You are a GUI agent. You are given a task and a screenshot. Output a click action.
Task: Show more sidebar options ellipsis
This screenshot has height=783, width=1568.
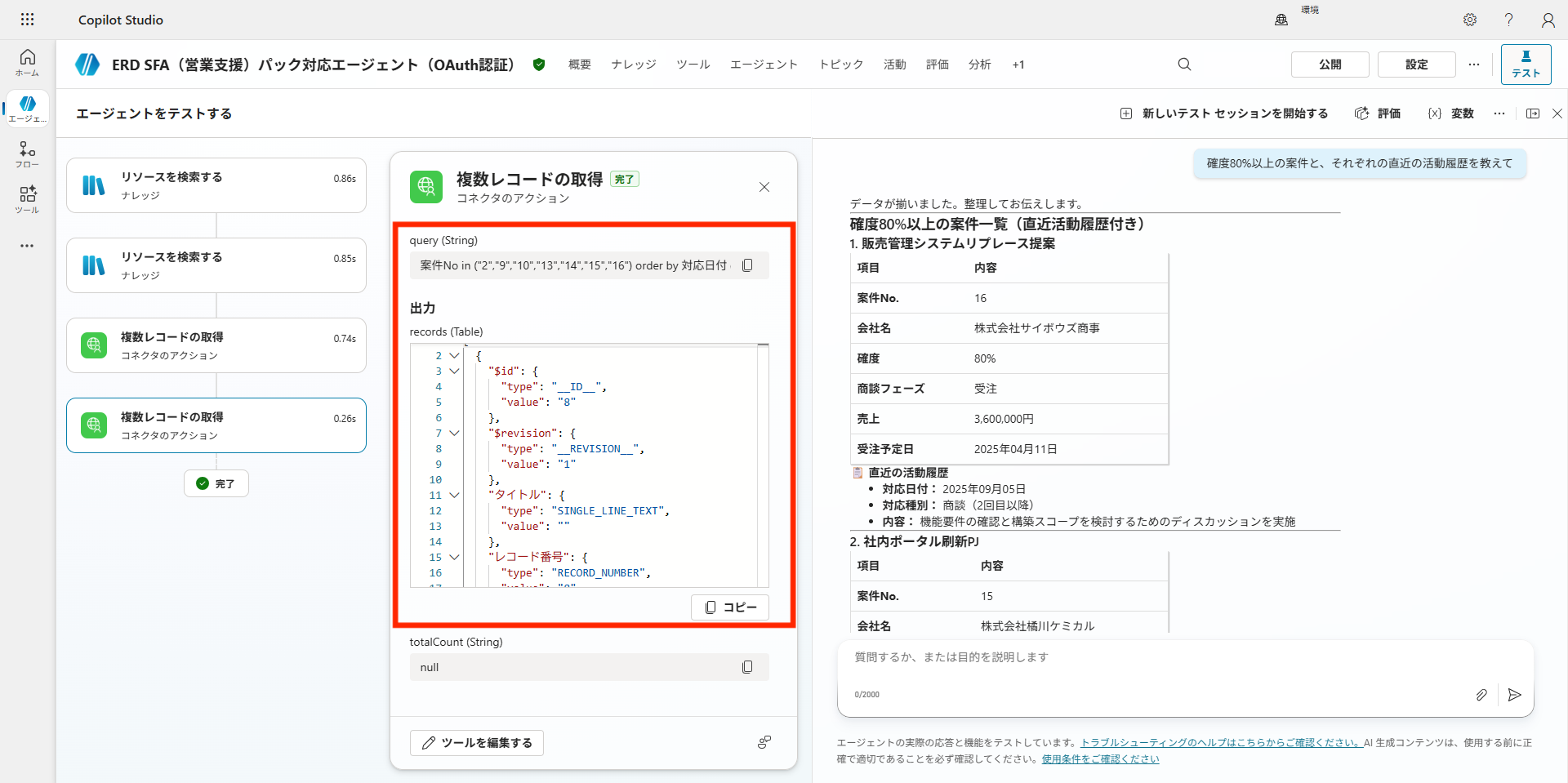click(27, 245)
